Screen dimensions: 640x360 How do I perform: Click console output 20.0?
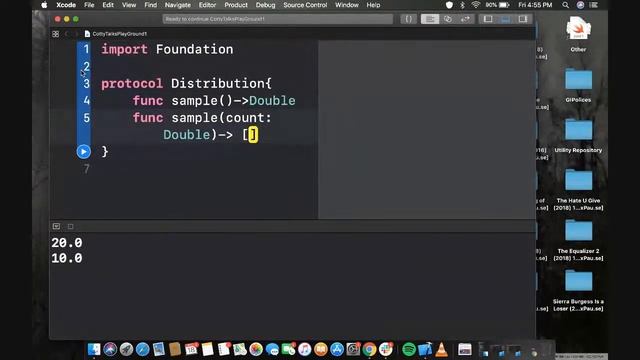coord(67,242)
